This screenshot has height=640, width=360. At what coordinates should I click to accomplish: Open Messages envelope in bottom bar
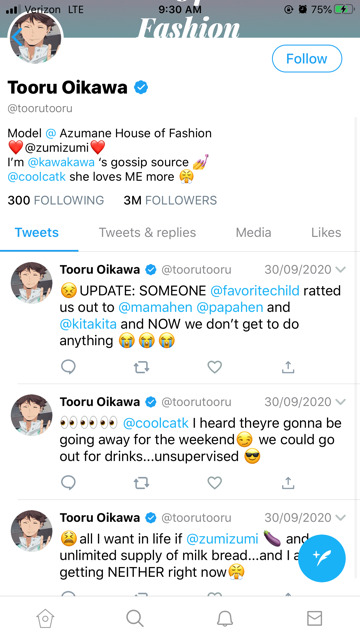pos(314,618)
